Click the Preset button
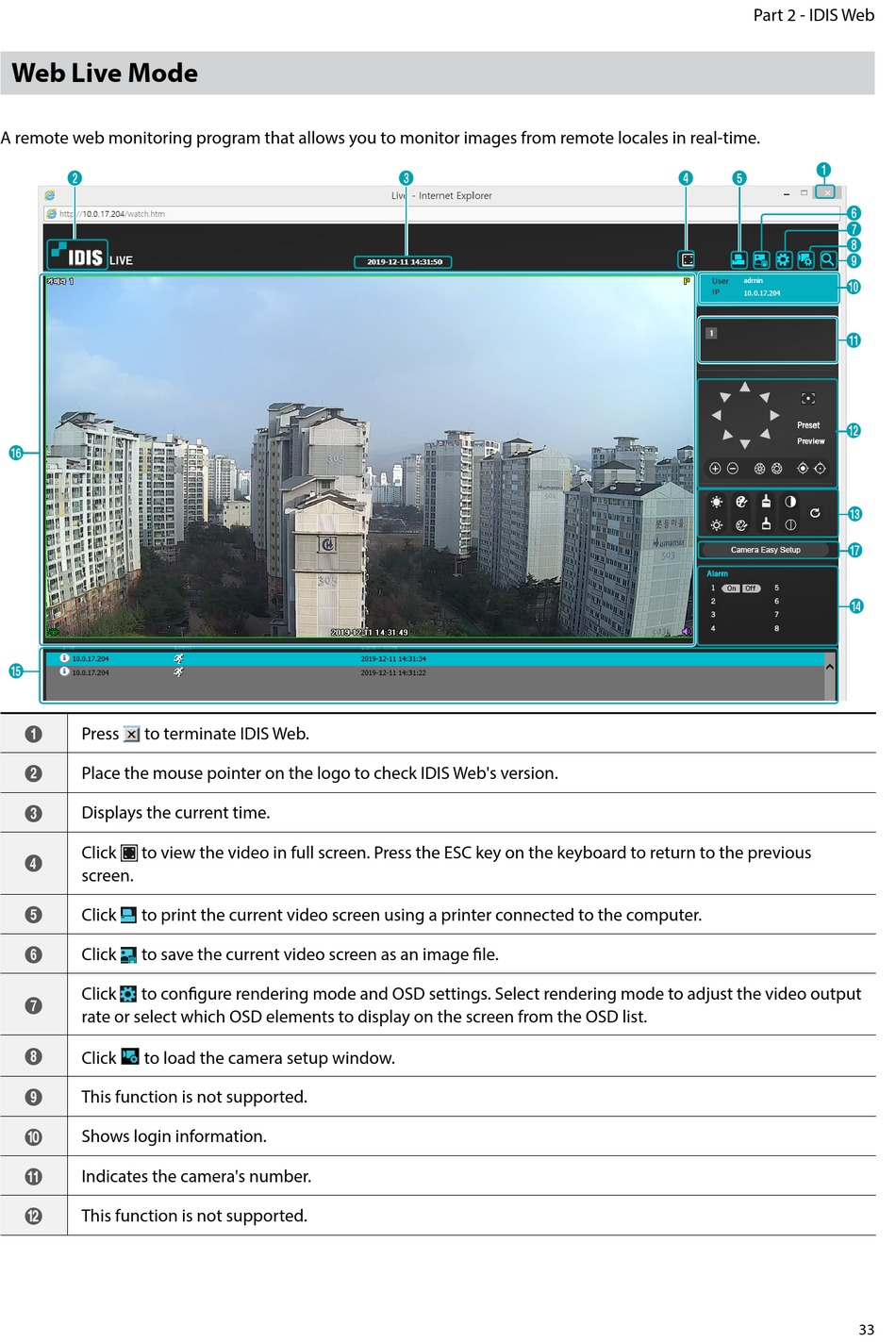The image size is (896, 1342). [808, 425]
